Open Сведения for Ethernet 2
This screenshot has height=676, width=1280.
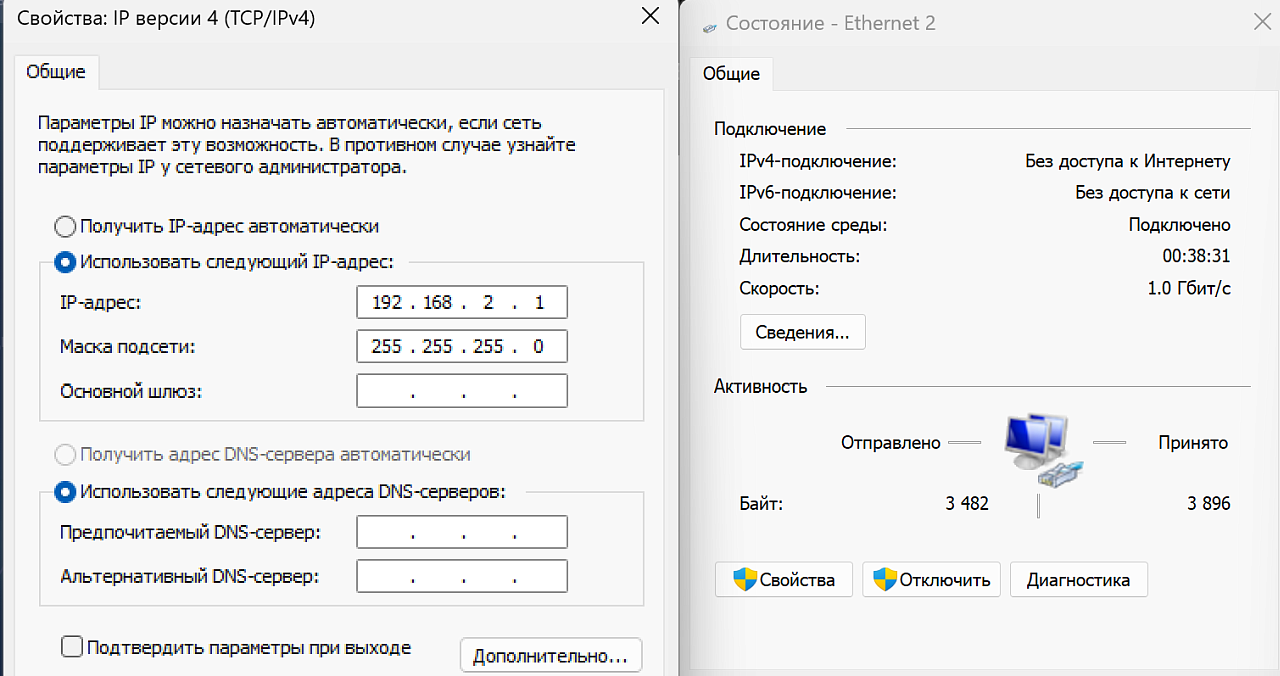coord(802,331)
